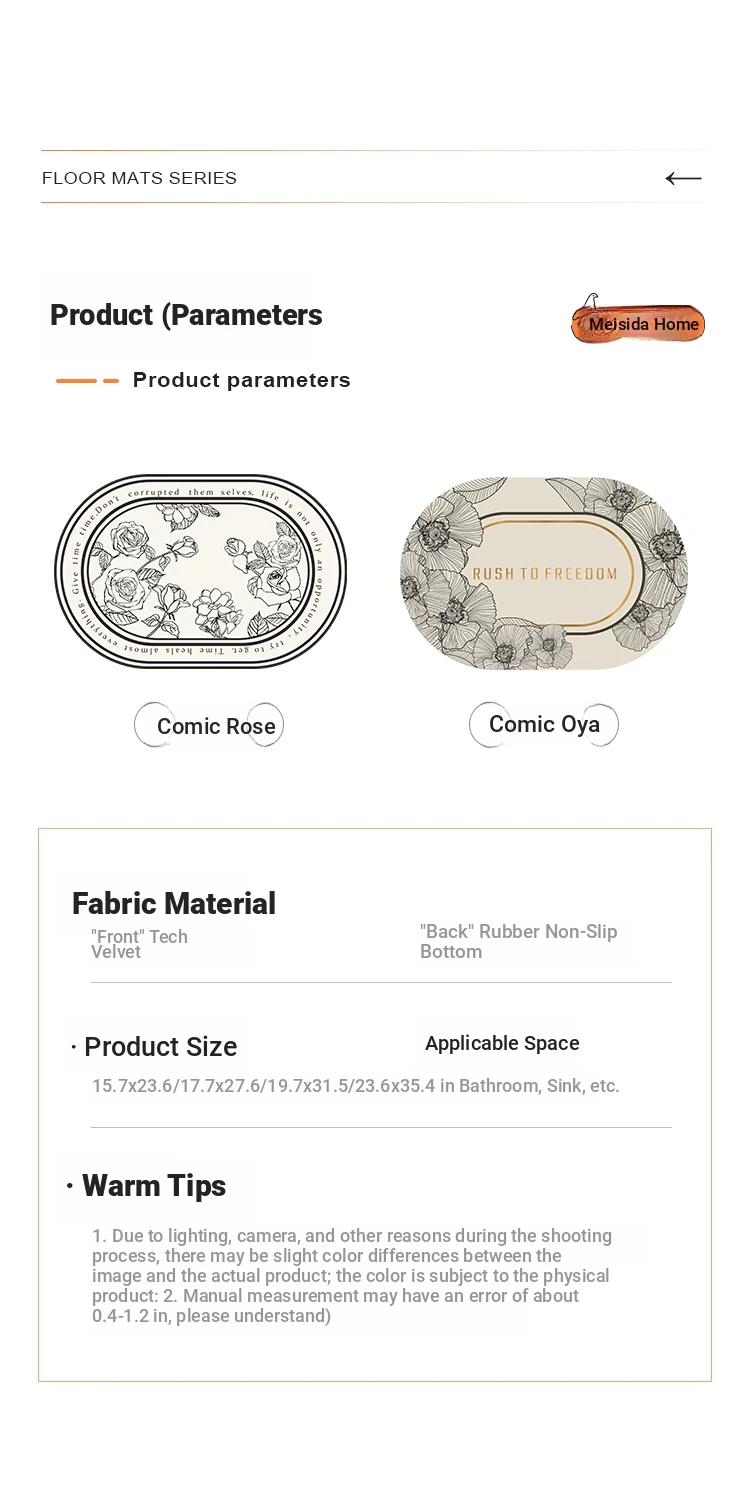Viewport: 750px width, 1495px height.
Task: Click the Product parameters subtitle text
Action: tap(241, 380)
